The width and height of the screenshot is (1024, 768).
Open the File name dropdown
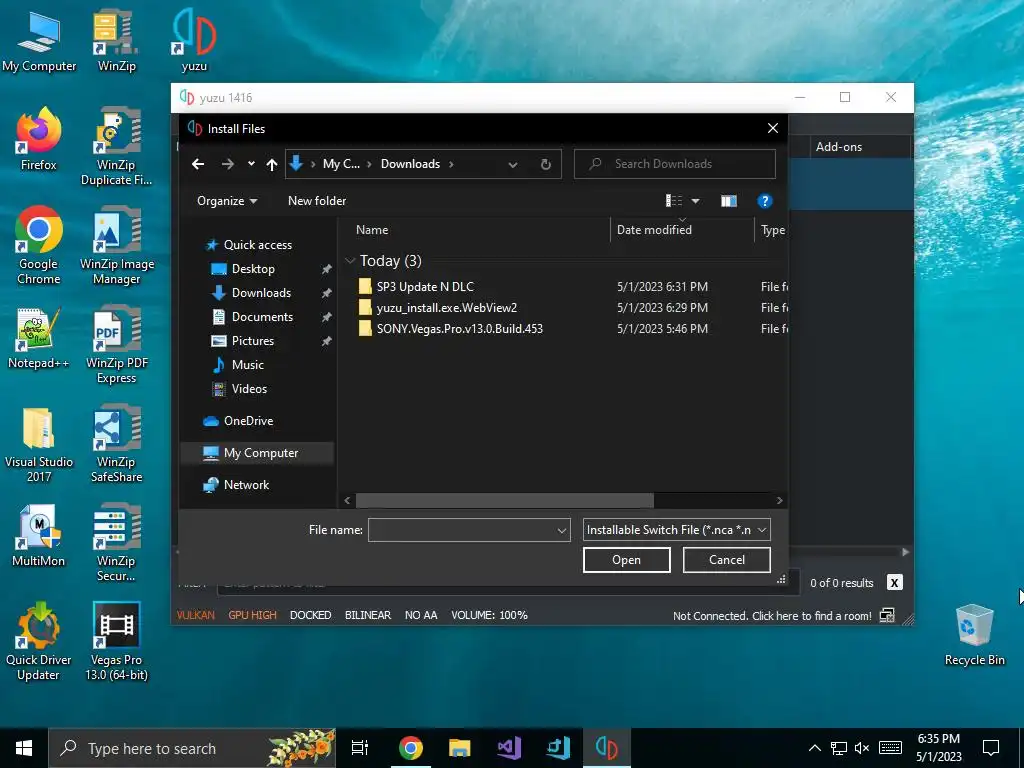click(562, 530)
